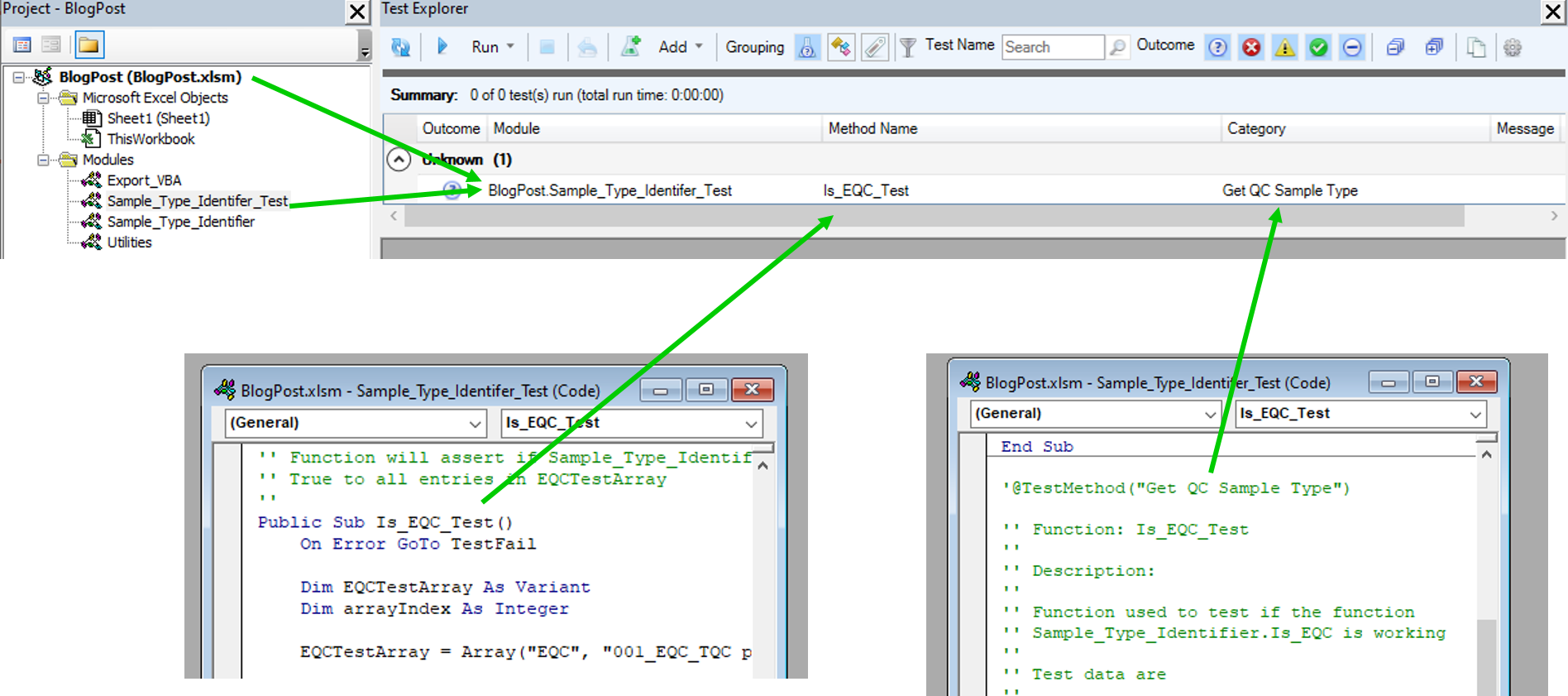Collapse the Microsoft Excel Objects folder
This screenshot has width=1568, height=696.
coord(43,98)
